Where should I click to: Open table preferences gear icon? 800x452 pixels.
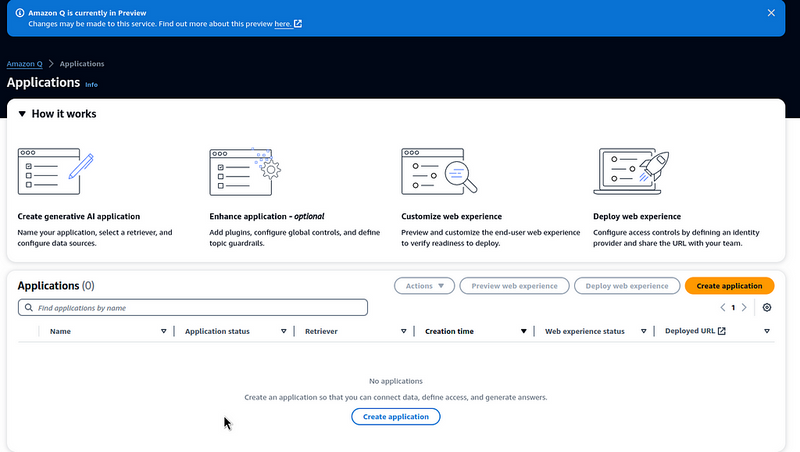click(x=767, y=308)
